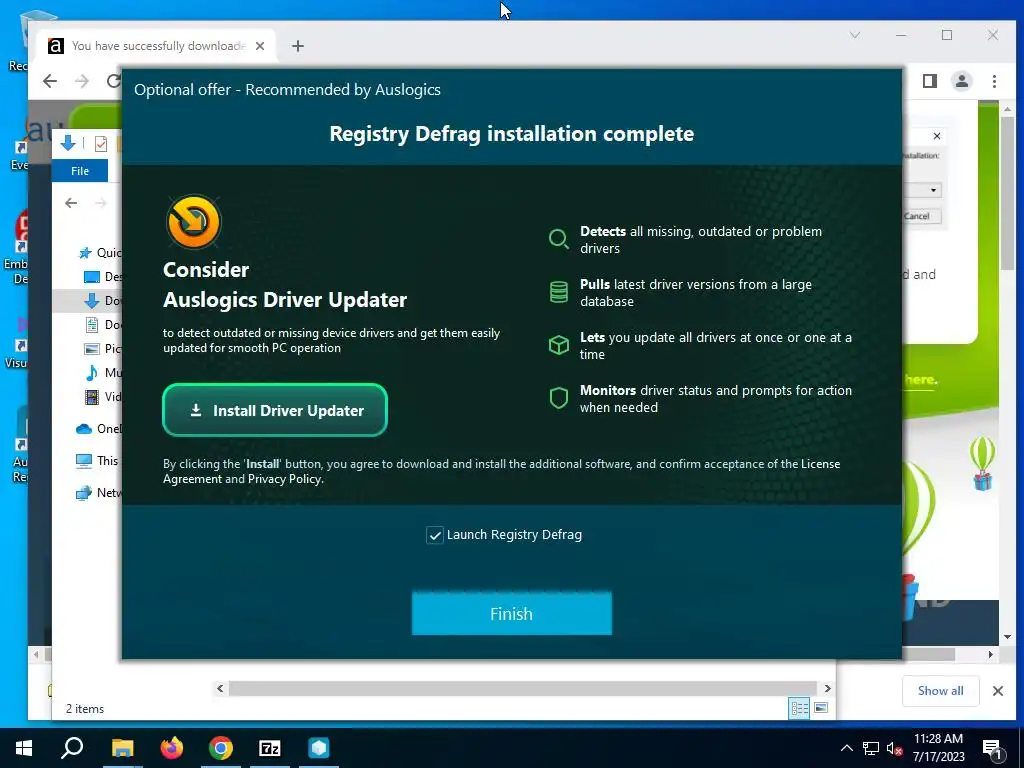Select Quick access in File Explorer sidebar
This screenshot has height=768, width=1024.
100,253
